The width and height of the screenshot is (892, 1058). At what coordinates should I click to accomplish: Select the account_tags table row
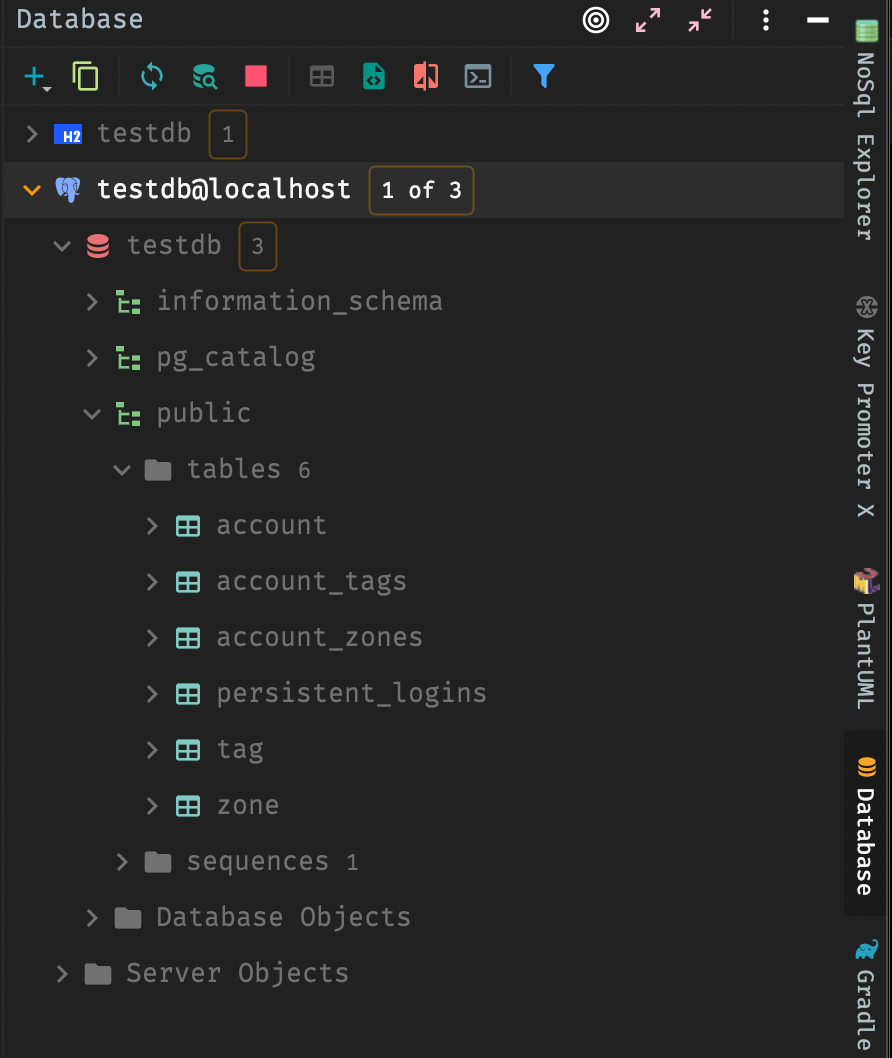[424, 582]
